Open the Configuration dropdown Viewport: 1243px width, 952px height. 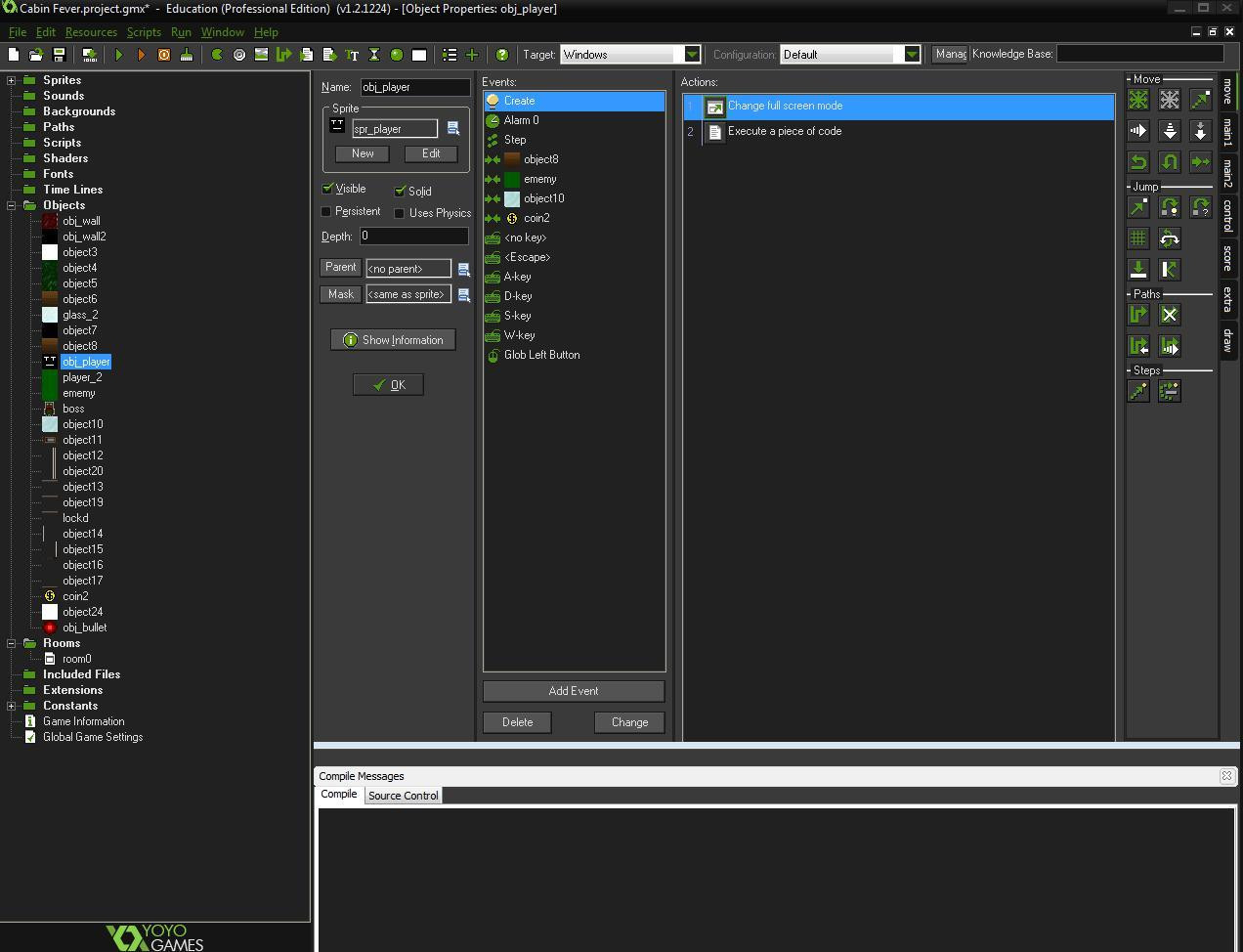(x=912, y=55)
